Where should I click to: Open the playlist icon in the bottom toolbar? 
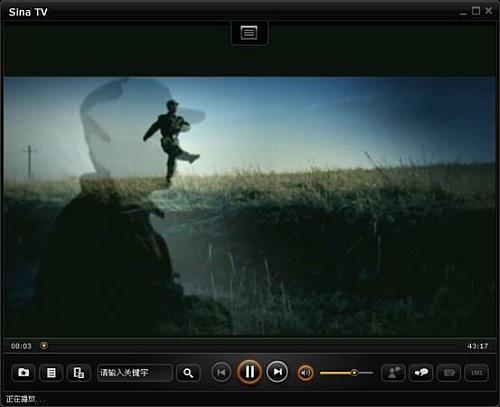(51, 372)
